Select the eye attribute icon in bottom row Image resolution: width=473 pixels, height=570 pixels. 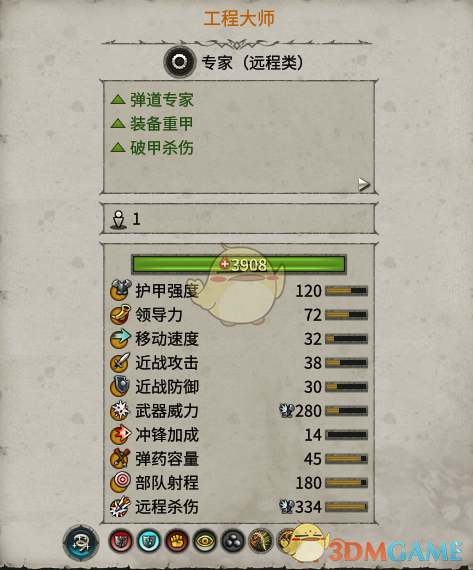pos(205,541)
